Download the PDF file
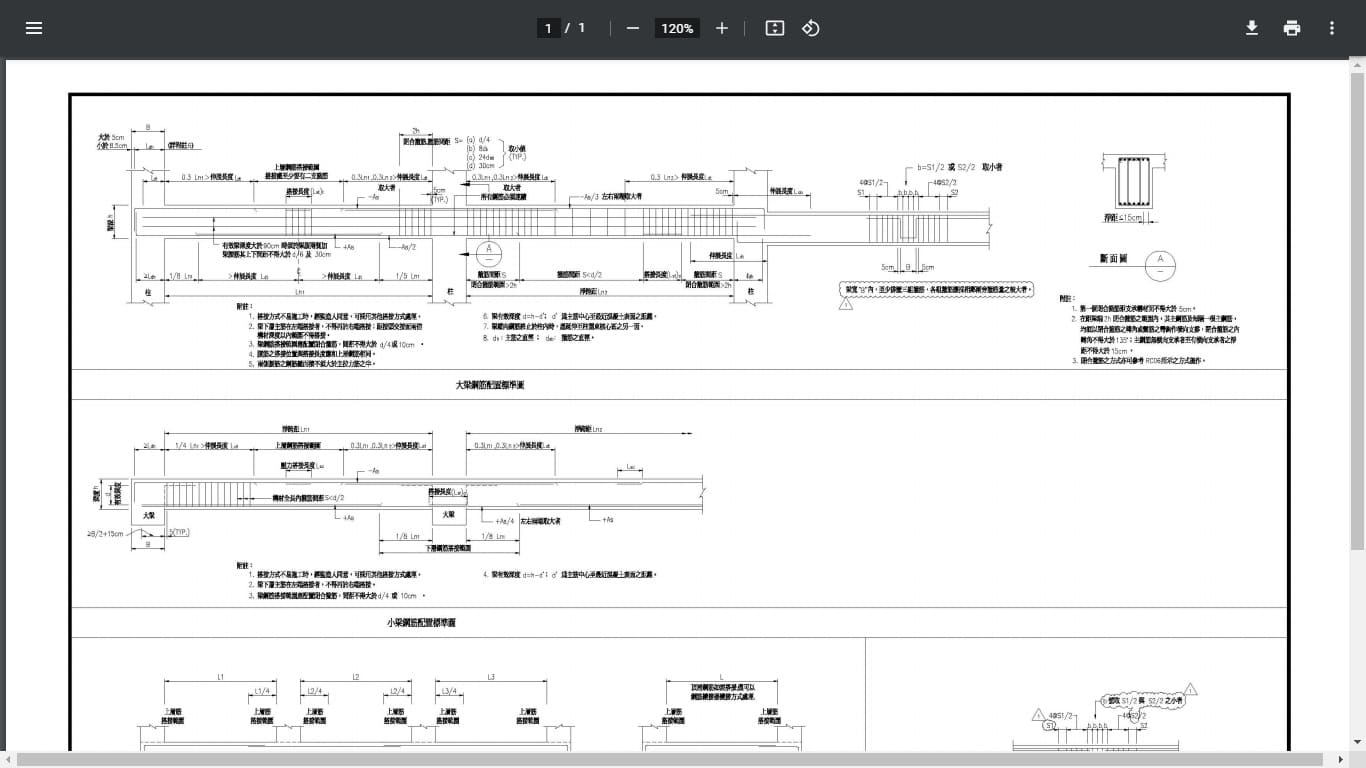This screenshot has height=768, width=1366. pos(1251,28)
